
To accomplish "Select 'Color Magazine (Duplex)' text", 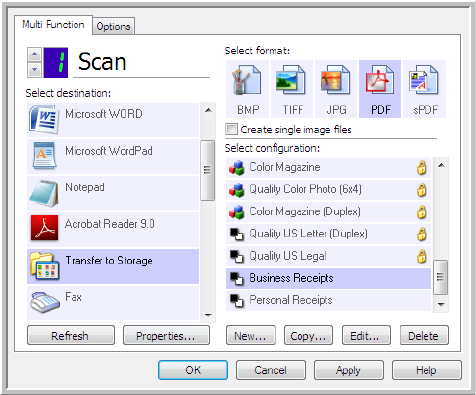I will tap(305, 212).
